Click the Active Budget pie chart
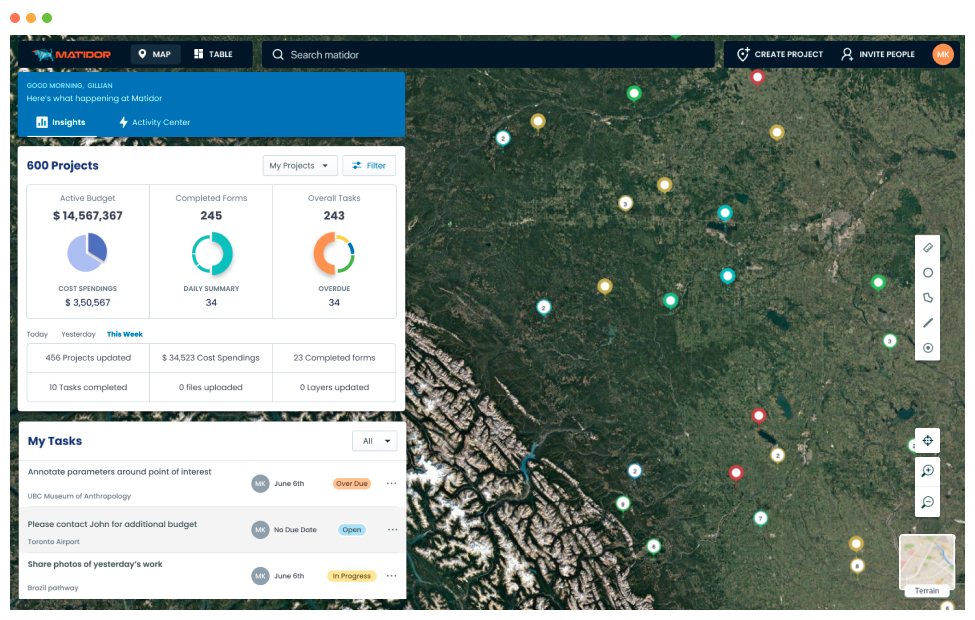975x620 pixels. [87, 252]
